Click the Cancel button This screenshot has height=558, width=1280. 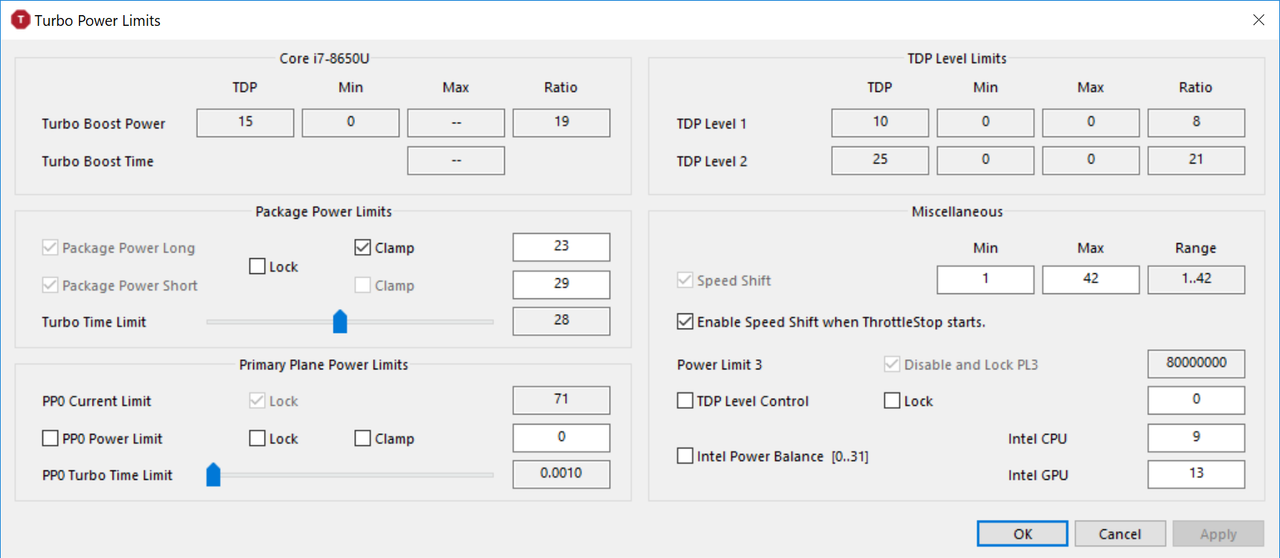pyautogui.click(x=1120, y=534)
